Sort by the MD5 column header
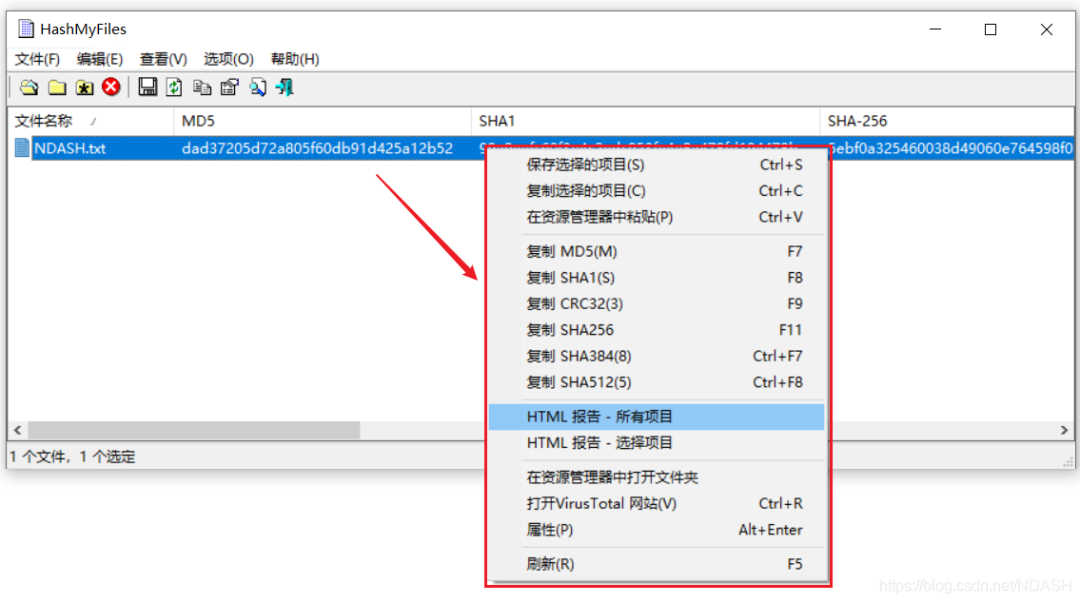 [x=322, y=121]
